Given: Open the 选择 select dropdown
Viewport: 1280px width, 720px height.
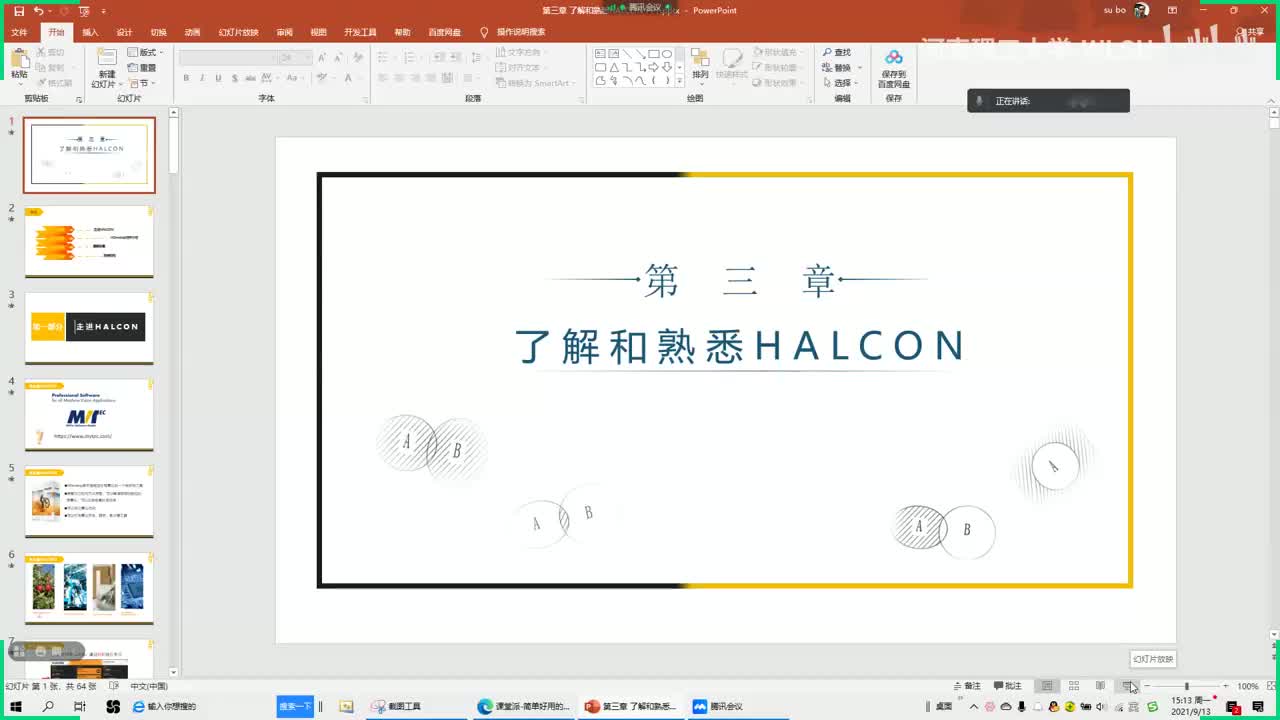Looking at the screenshot, I should (841, 83).
